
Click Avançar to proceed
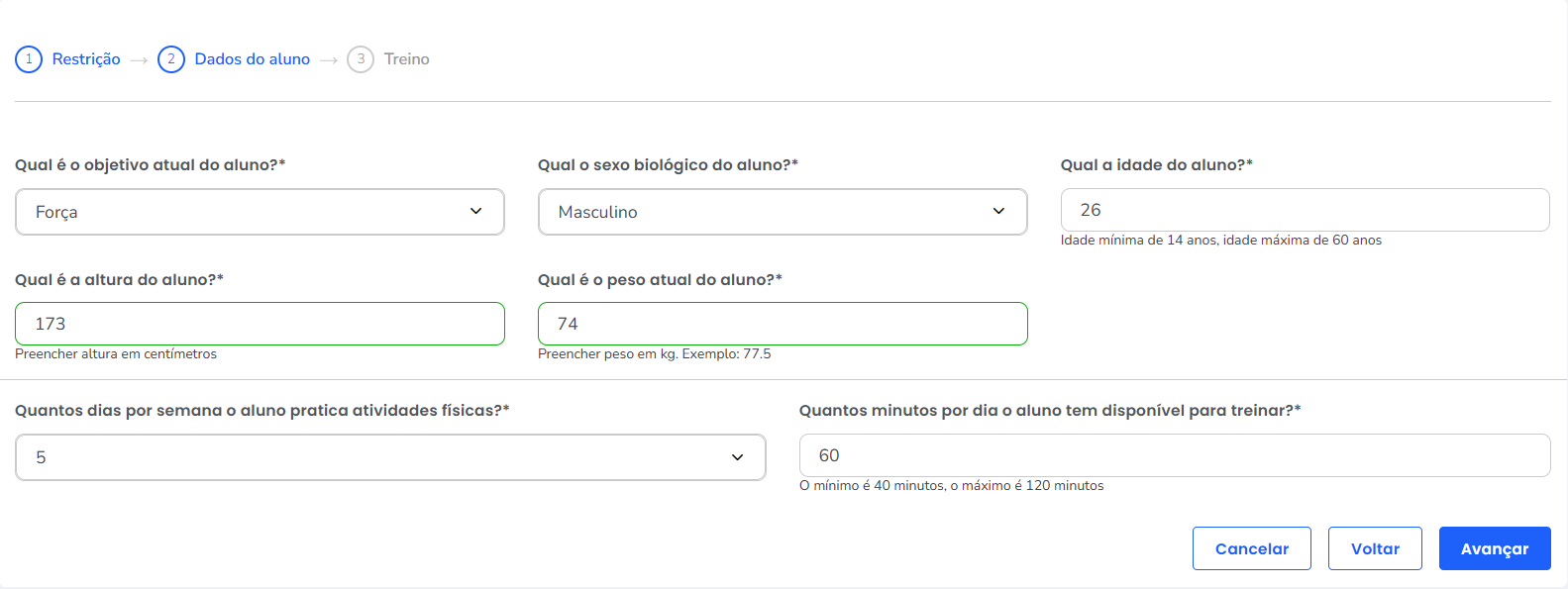pyautogui.click(x=1495, y=548)
